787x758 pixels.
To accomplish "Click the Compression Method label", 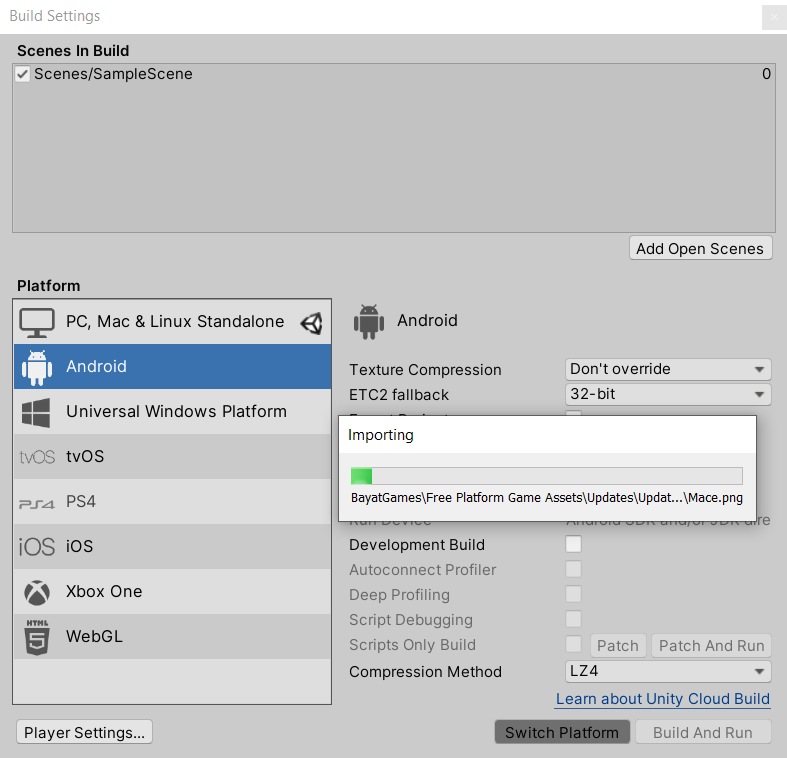I will pos(425,672).
